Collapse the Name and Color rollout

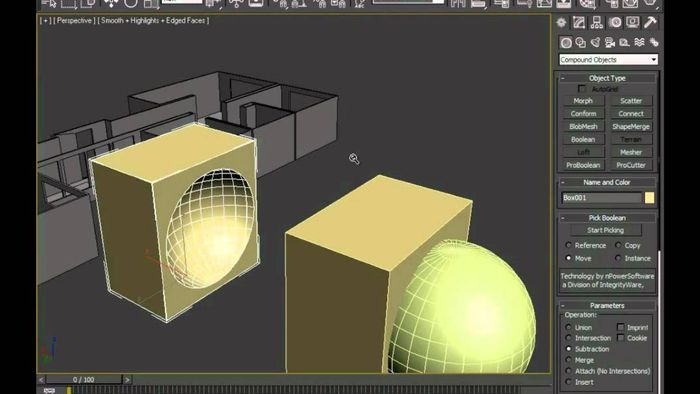pos(607,182)
